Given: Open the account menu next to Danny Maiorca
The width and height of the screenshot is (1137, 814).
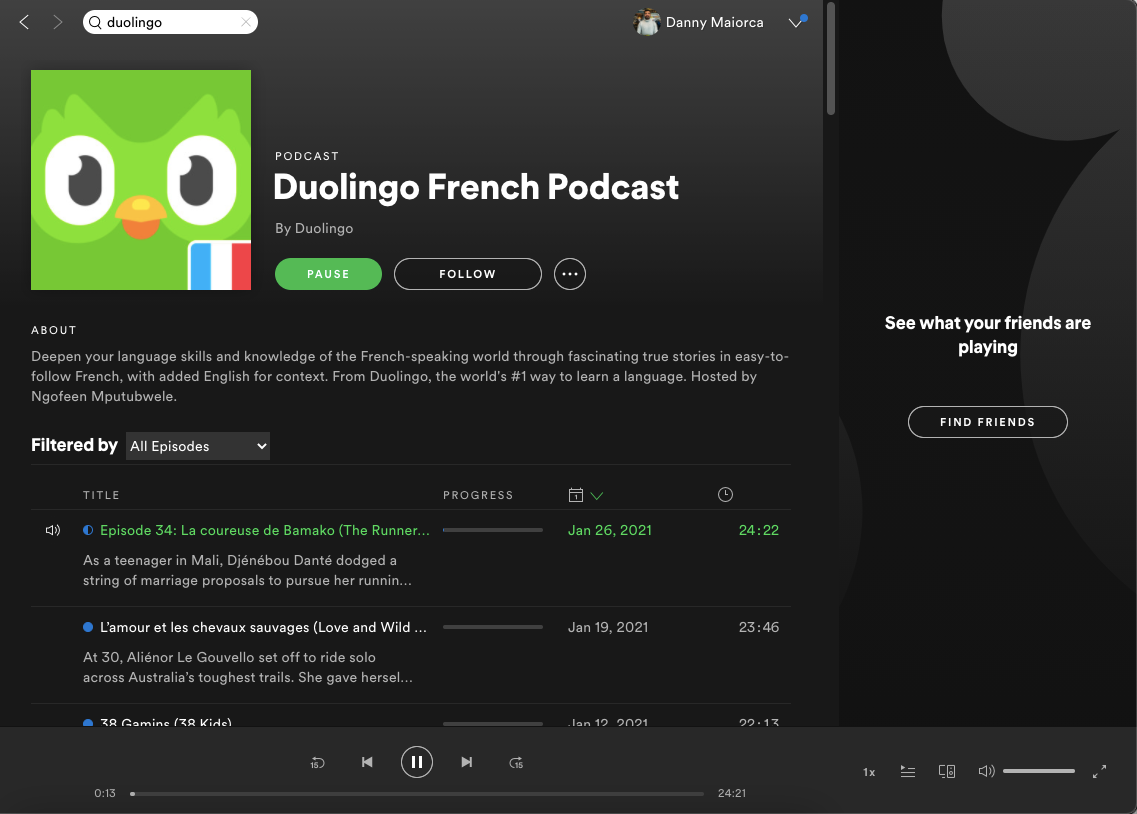Looking at the screenshot, I should tap(797, 22).
